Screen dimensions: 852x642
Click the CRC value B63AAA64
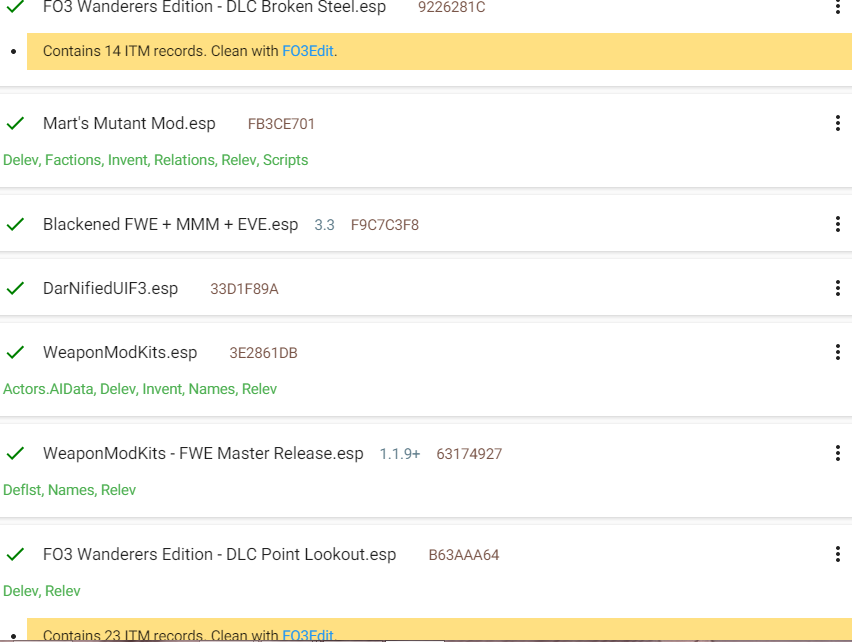(463, 555)
